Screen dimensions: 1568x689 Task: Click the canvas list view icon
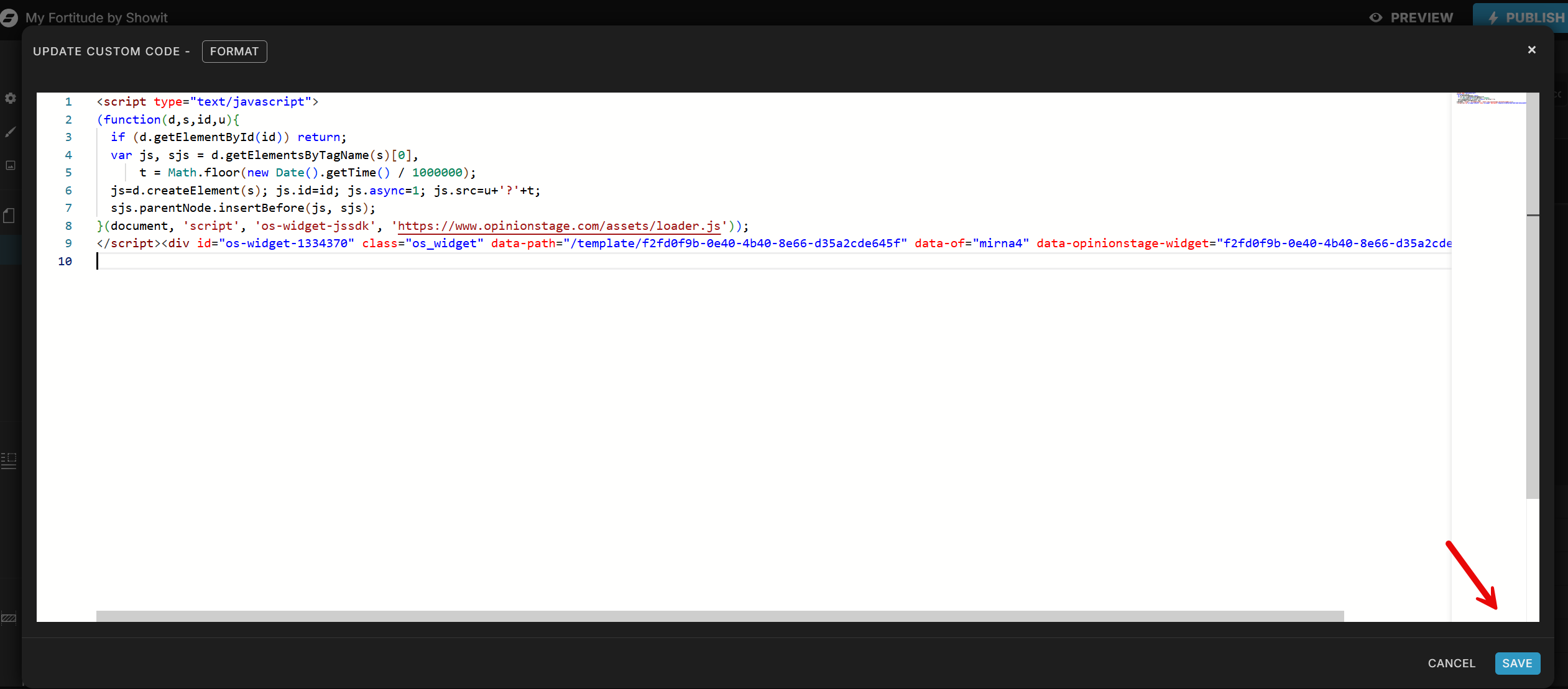(9, 460)
